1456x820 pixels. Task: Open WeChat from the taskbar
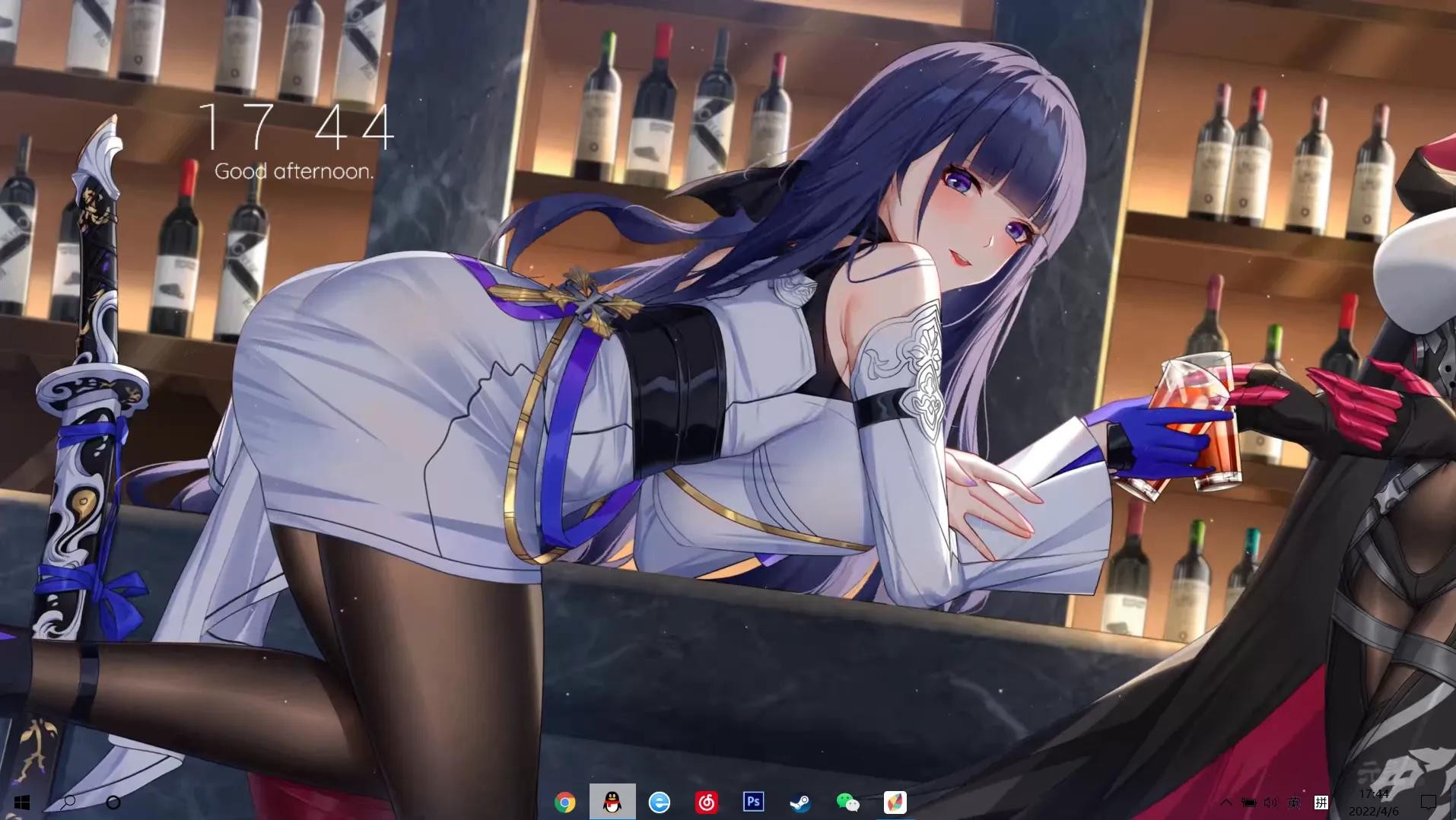coord(847,803)
